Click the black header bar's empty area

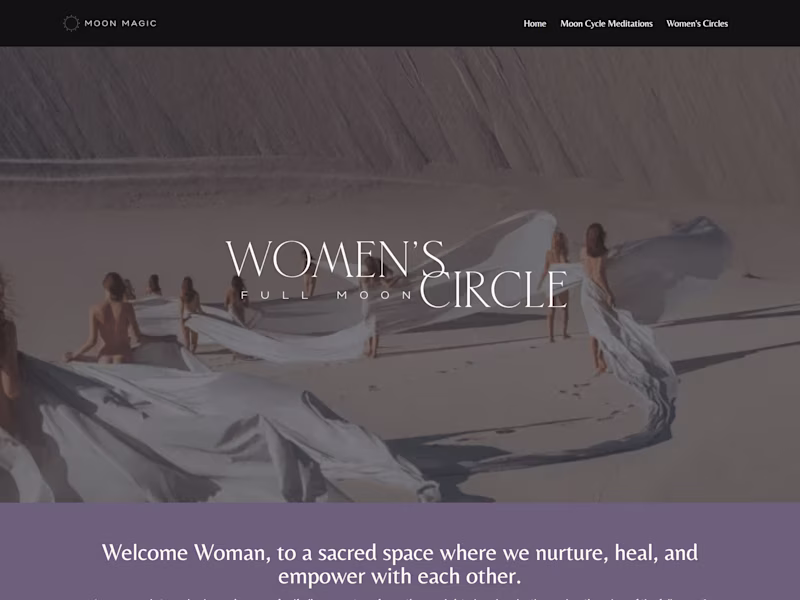coord(337,23)
